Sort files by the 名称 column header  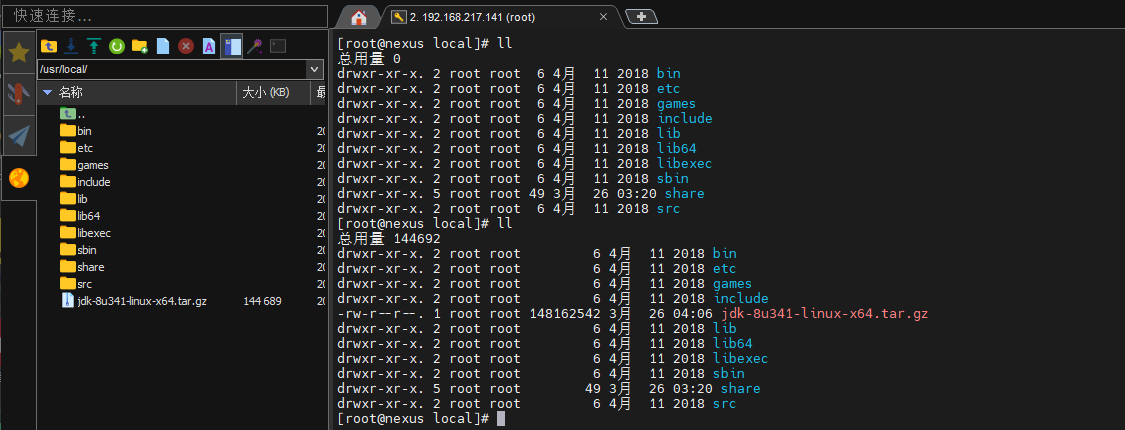tap(136, 93)
